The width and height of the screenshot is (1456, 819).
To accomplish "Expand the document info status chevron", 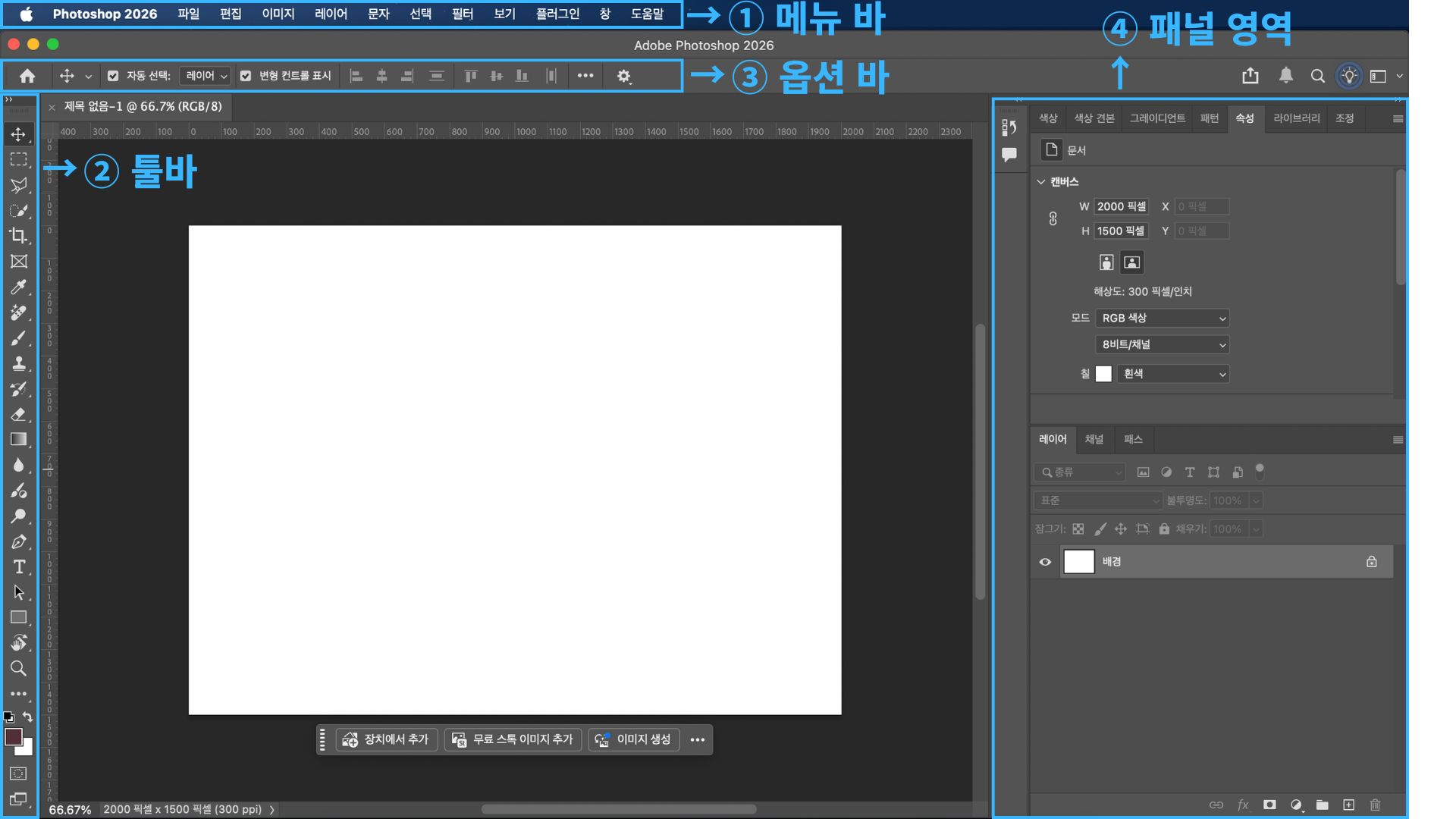I will click(272, 810).
